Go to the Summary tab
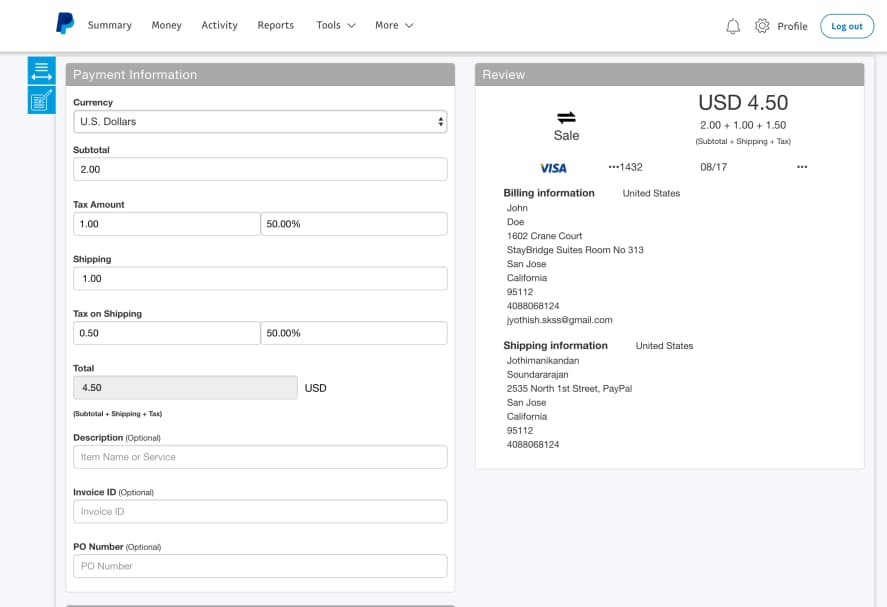Screen dimensions: 887x607 click(x=109, y=25)
